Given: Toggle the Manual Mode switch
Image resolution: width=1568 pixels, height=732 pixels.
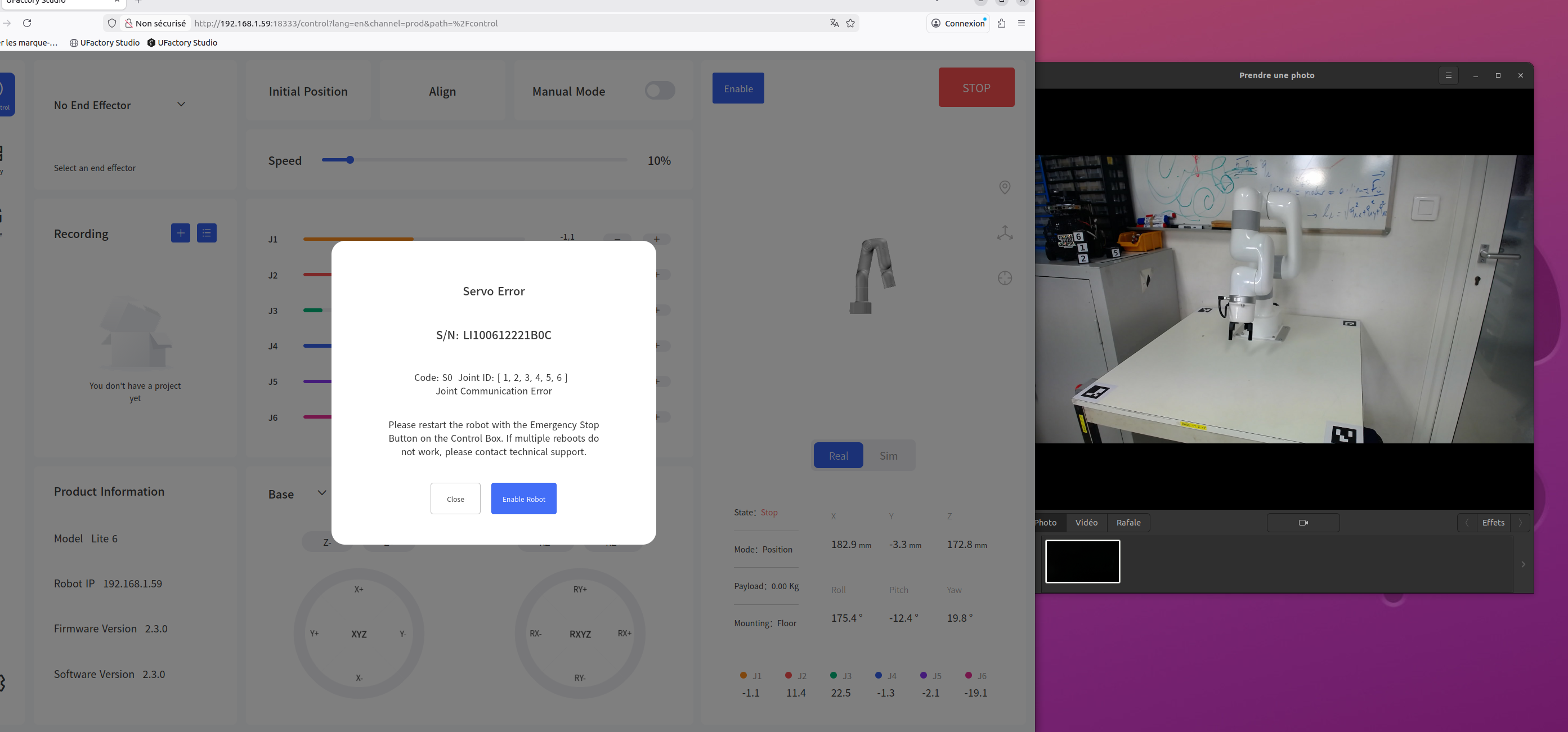Looking at the screenshot, I should tap(659, 91).
